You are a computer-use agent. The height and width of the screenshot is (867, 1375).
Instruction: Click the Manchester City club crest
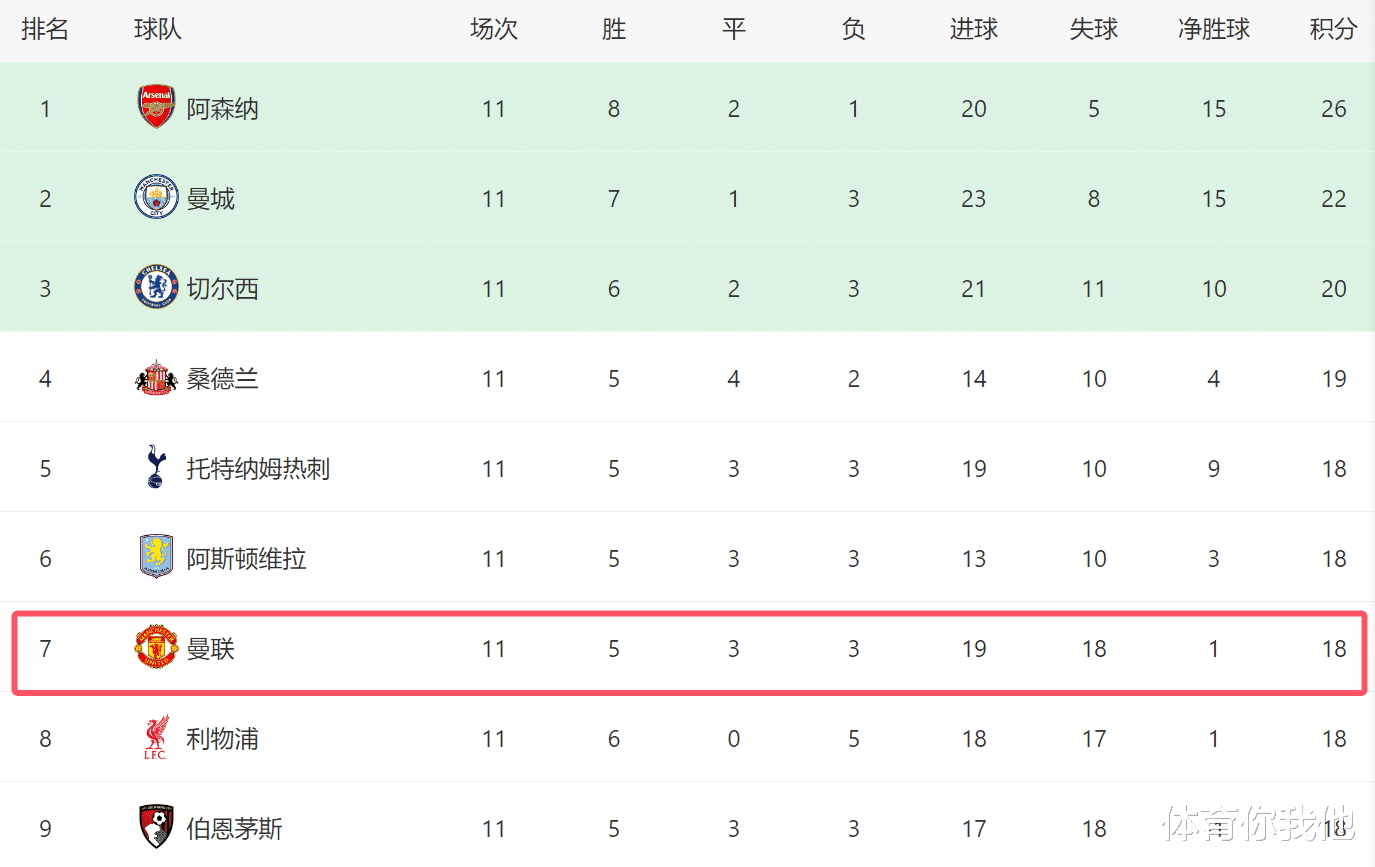click(x=156, y=198)
